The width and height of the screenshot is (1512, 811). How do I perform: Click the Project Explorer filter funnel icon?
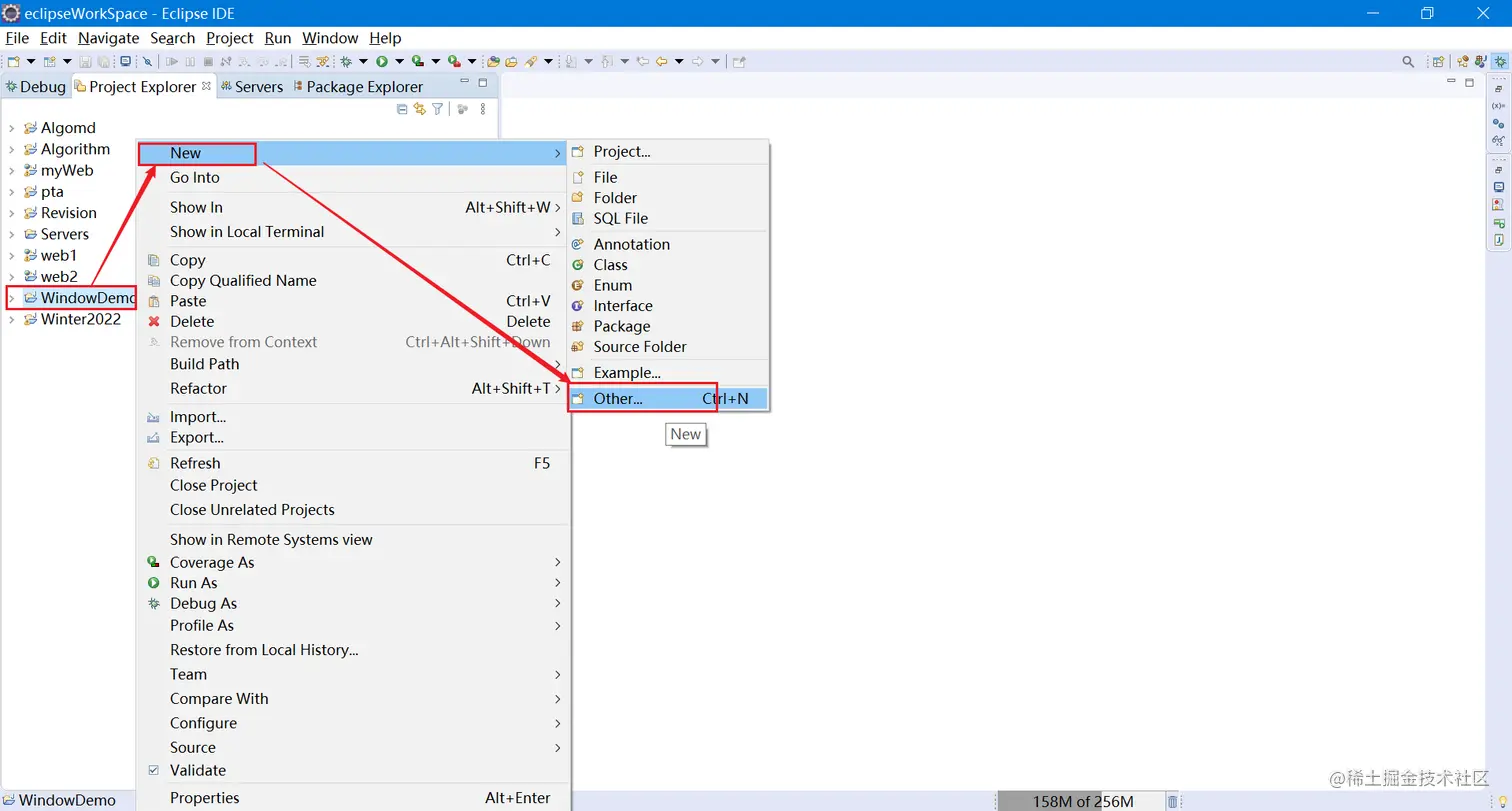click(437, 109)
